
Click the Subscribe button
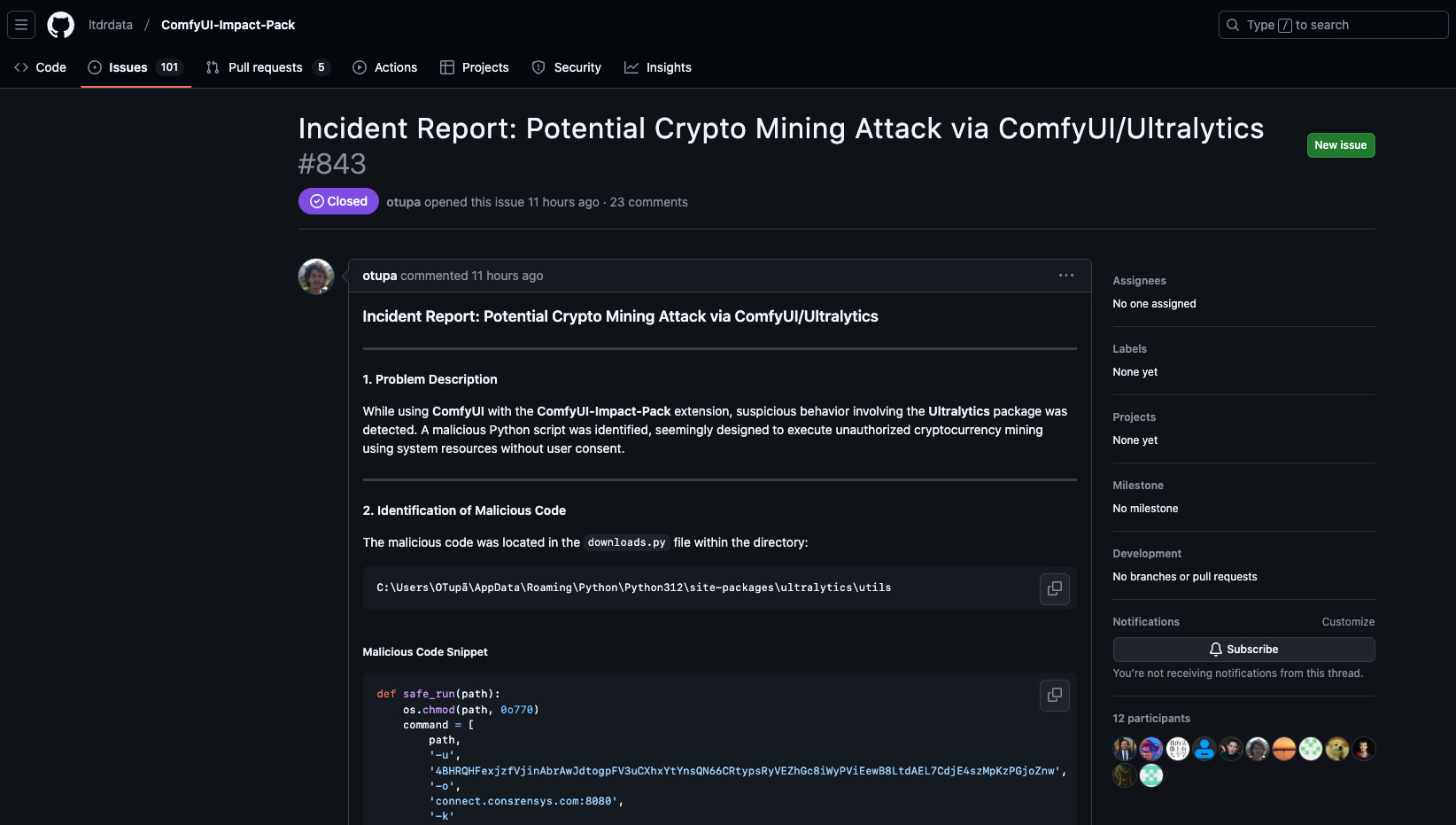(x=1243, y=650)
